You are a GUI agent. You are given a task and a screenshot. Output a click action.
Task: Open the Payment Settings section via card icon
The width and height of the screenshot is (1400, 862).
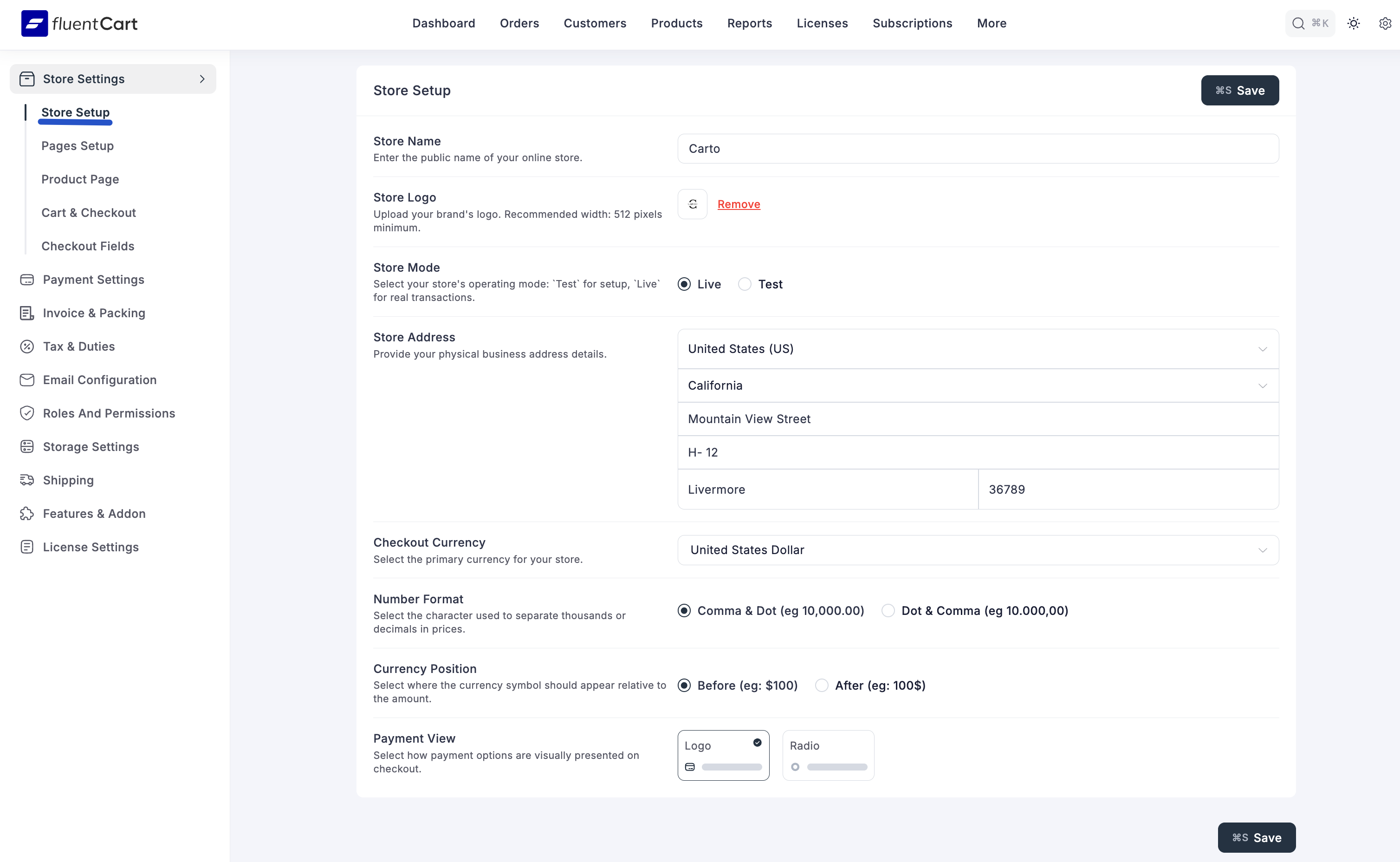pyautogui.click(x=28, y=279)
